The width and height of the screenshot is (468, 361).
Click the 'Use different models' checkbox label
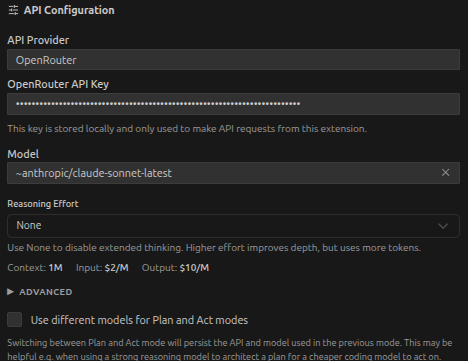[139, 320]
